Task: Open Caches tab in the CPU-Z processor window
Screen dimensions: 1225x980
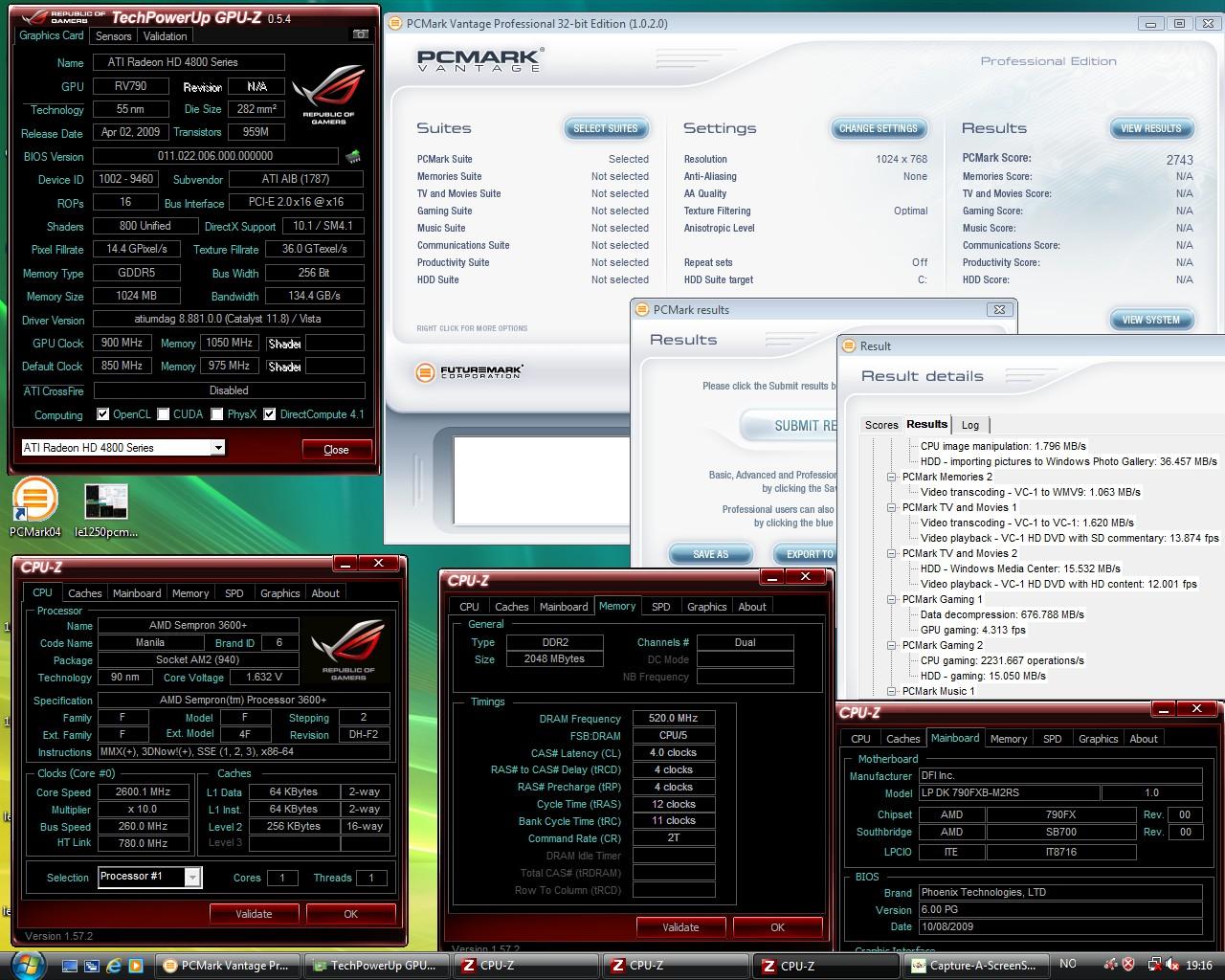Action: (x=84, y=593)
